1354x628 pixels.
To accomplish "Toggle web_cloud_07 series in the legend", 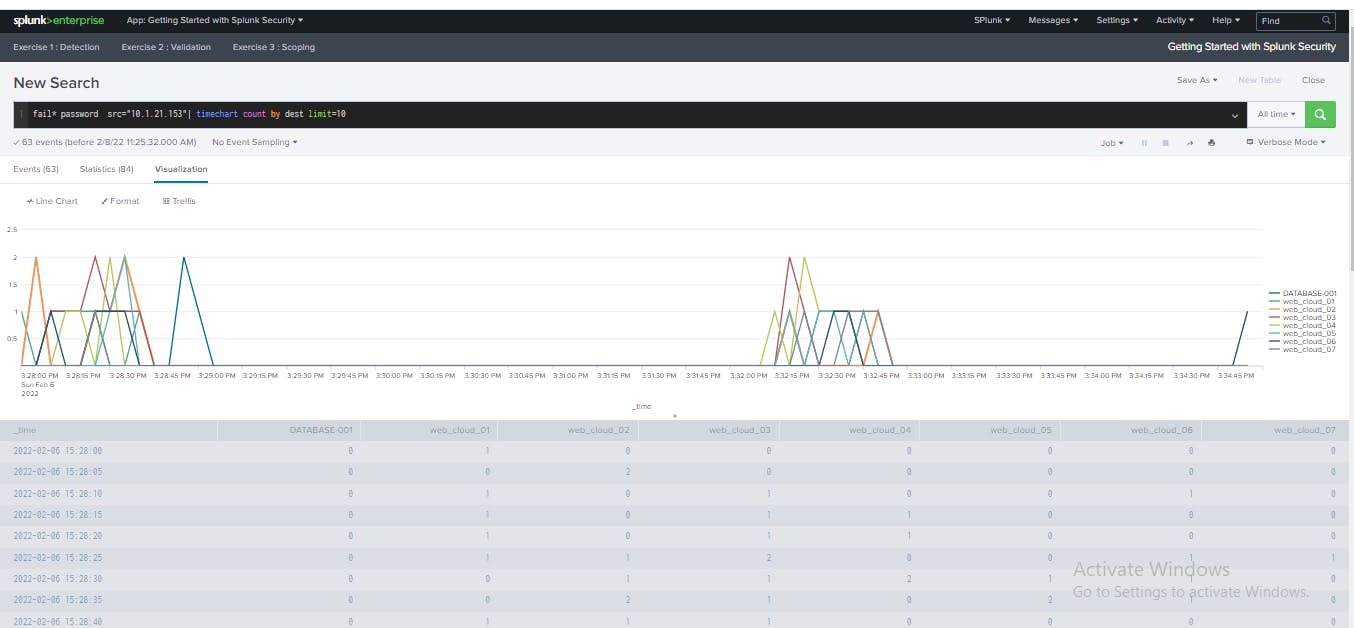I will click(1302, 349).
